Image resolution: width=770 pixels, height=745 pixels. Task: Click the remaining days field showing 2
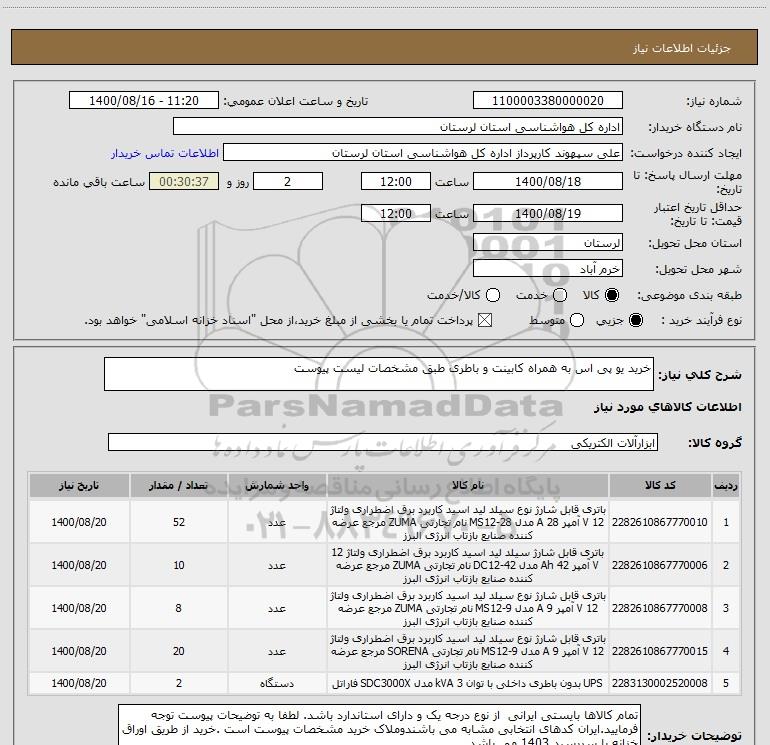(288, 182)
